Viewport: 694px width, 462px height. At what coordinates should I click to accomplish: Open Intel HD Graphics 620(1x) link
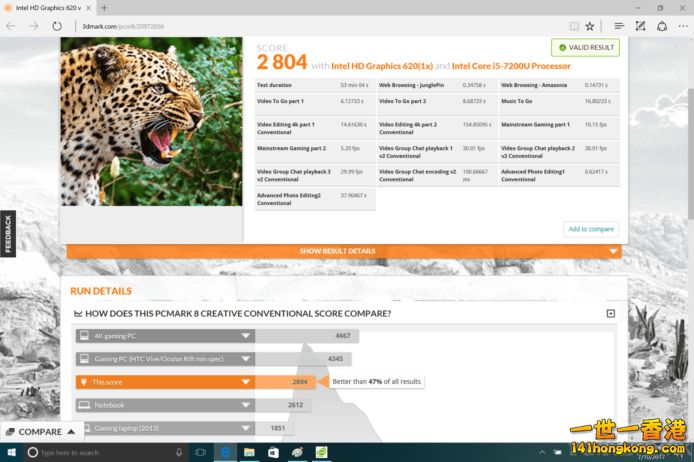(382, 66)
